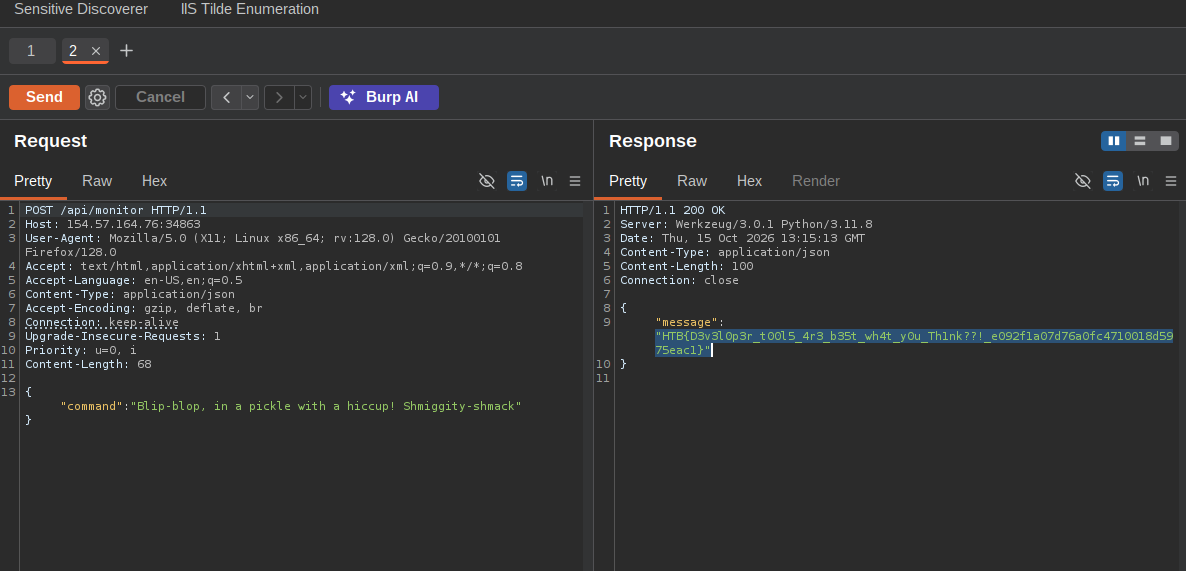Open Request pane hamburger options menu
The width and height of the screenshot is (1186, 571).
(x=575, y=181)
